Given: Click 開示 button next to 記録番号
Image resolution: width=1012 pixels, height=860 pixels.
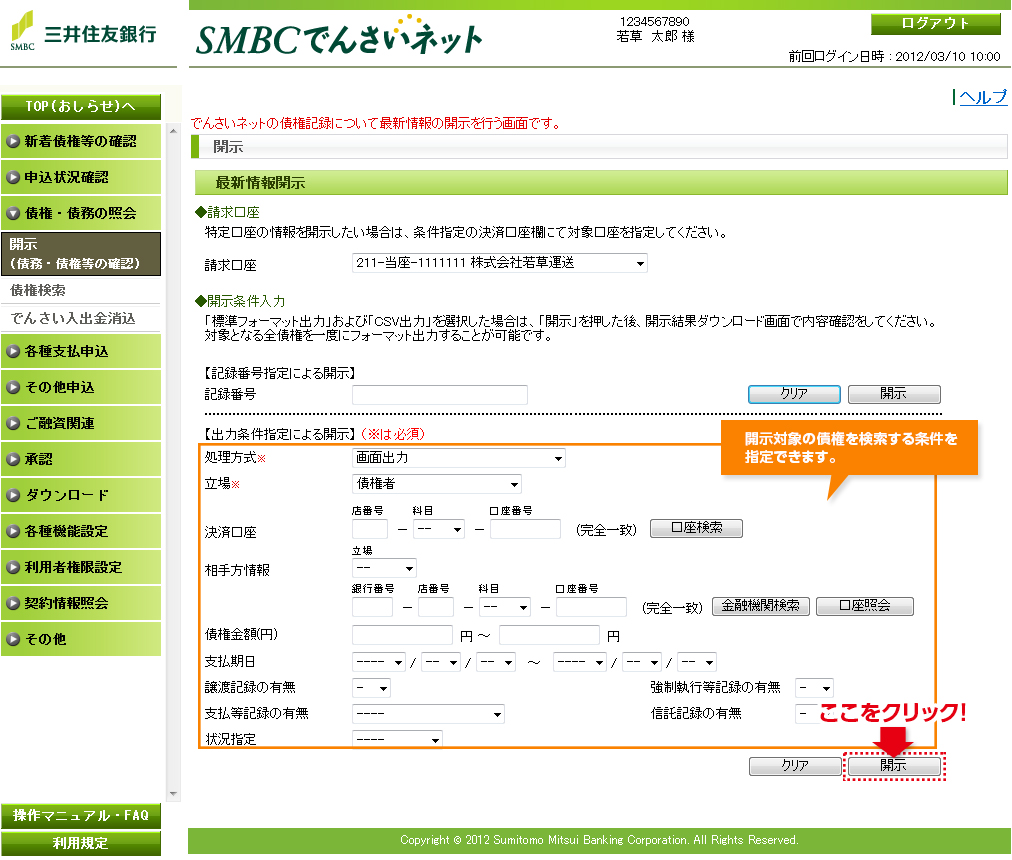Looking at the screenshot, I should pyautogui.click(x=894, y=394).
